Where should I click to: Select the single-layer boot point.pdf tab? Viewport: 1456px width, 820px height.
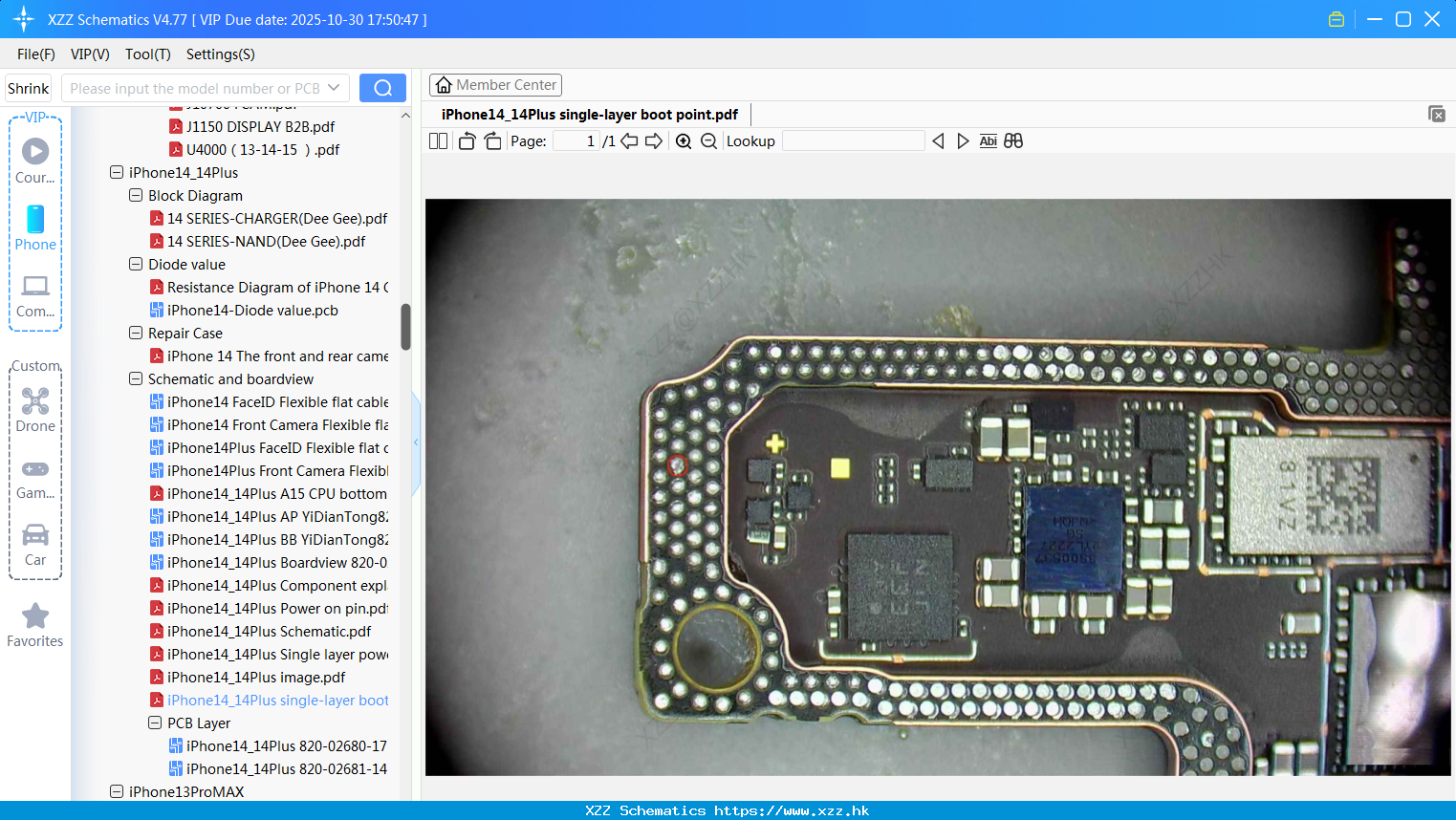[589, 115]
